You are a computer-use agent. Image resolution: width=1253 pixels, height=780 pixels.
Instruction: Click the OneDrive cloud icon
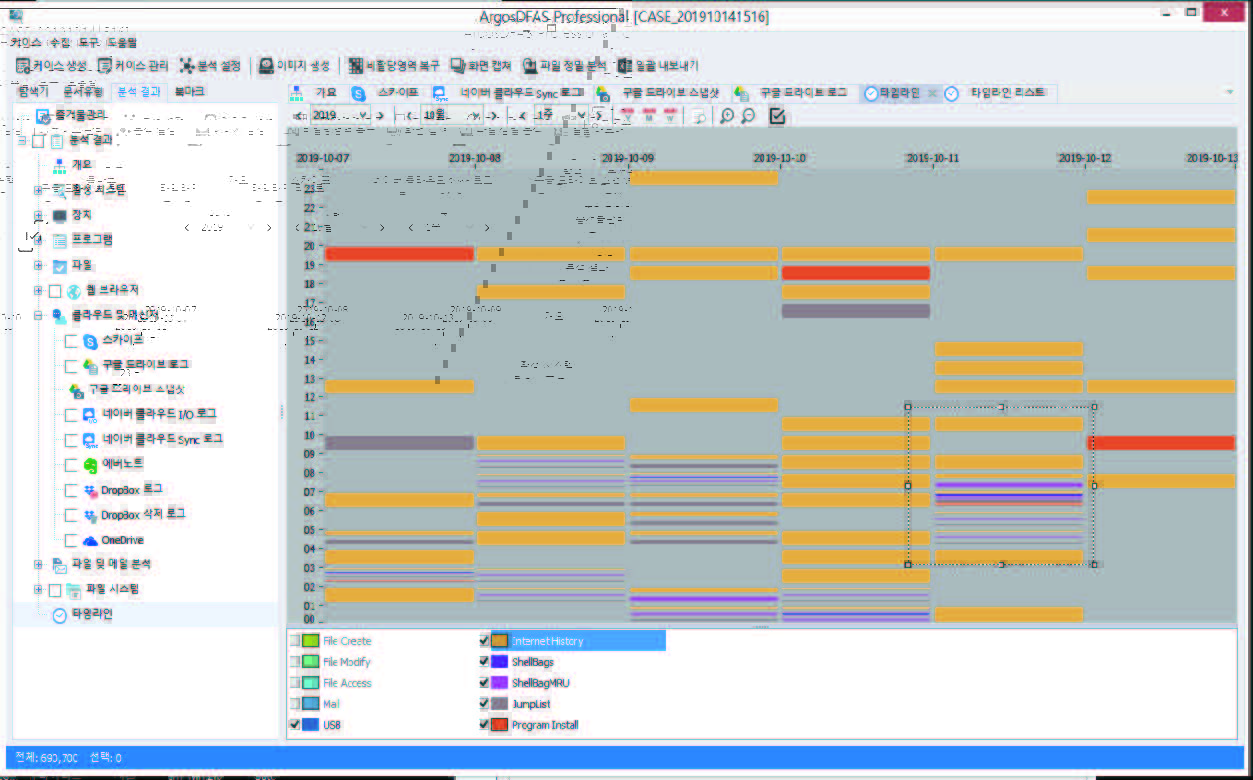coord(90,541)
